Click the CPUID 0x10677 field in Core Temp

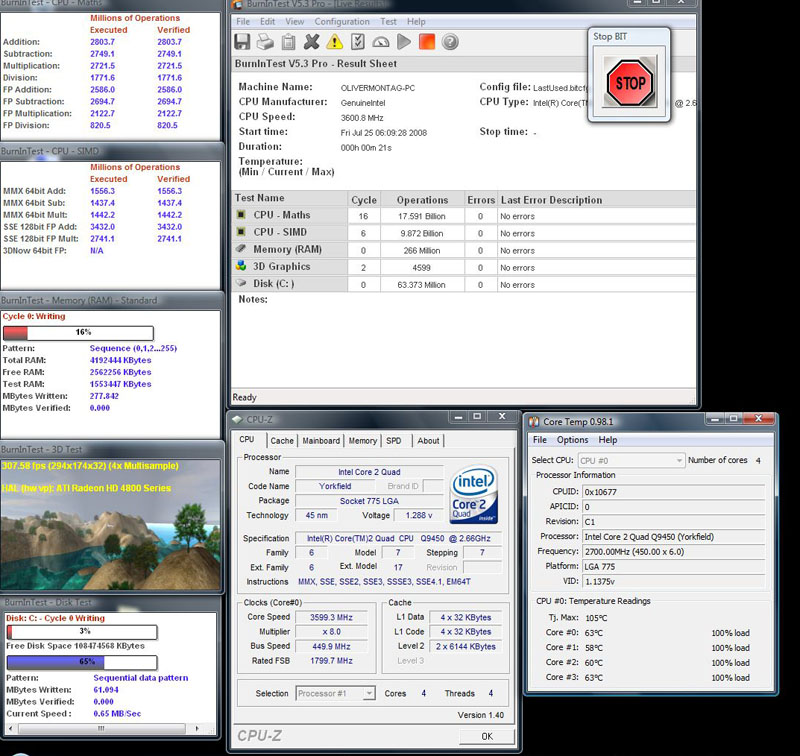tap(673, 492)
